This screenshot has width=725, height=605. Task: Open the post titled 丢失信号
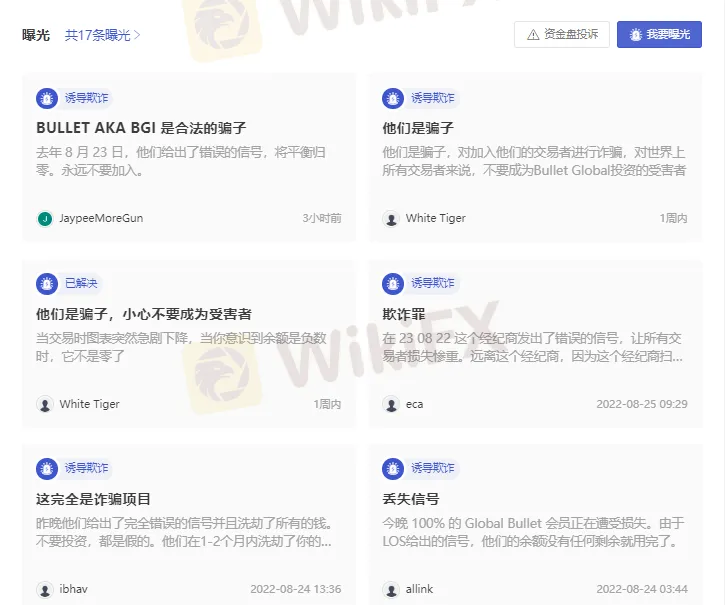tap(411, 499)
